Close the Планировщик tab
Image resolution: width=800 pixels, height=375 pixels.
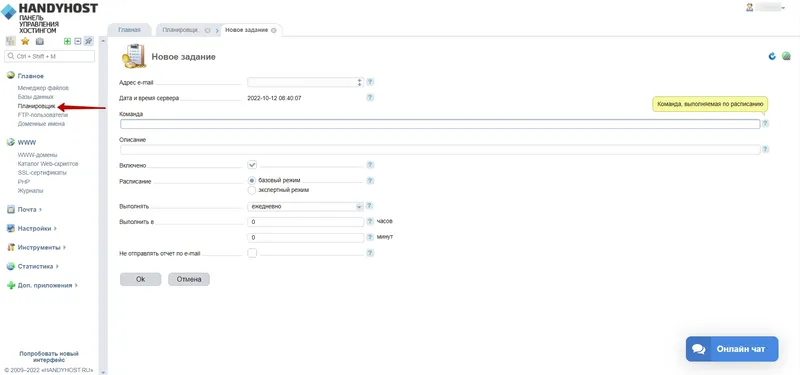pos(207,31)
